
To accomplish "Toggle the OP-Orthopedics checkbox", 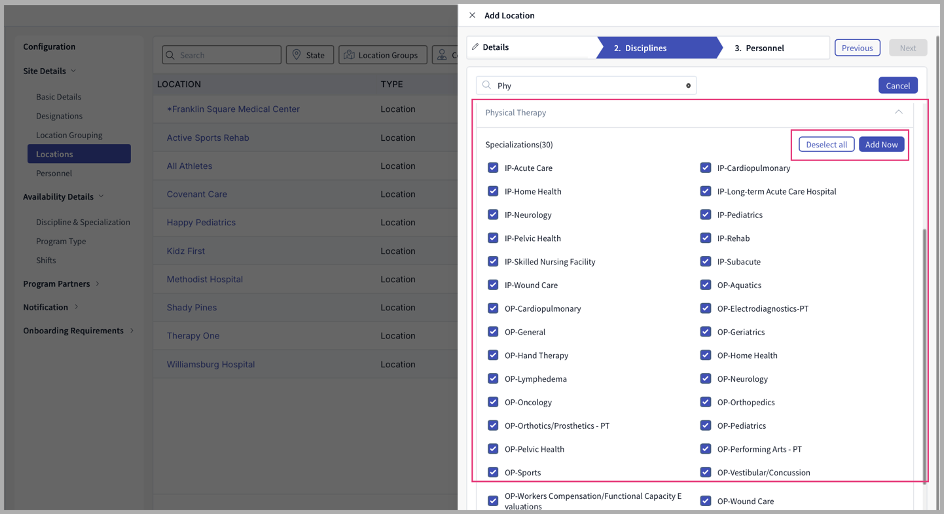I will point(706,402).
